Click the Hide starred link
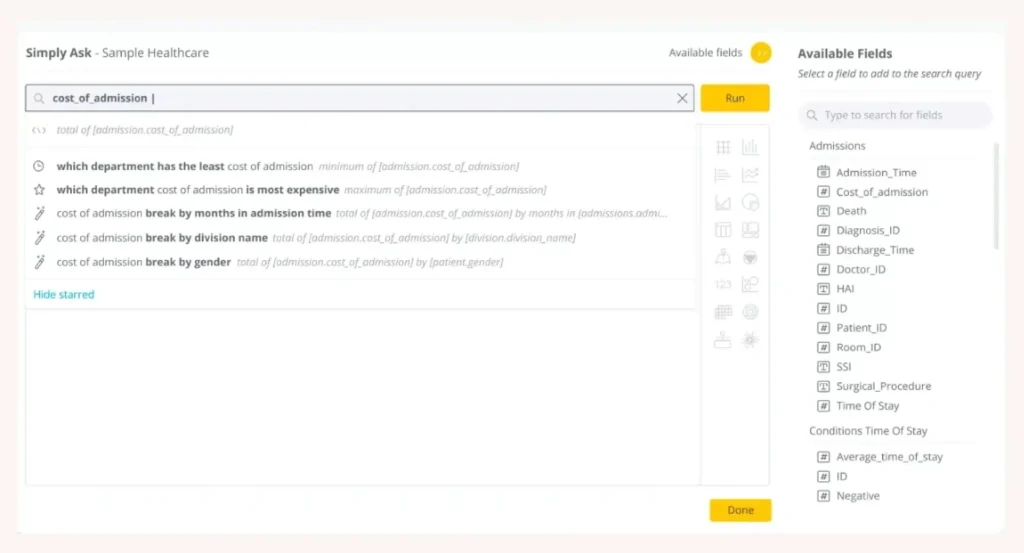The image size is (1024, 553). [64, 294]
